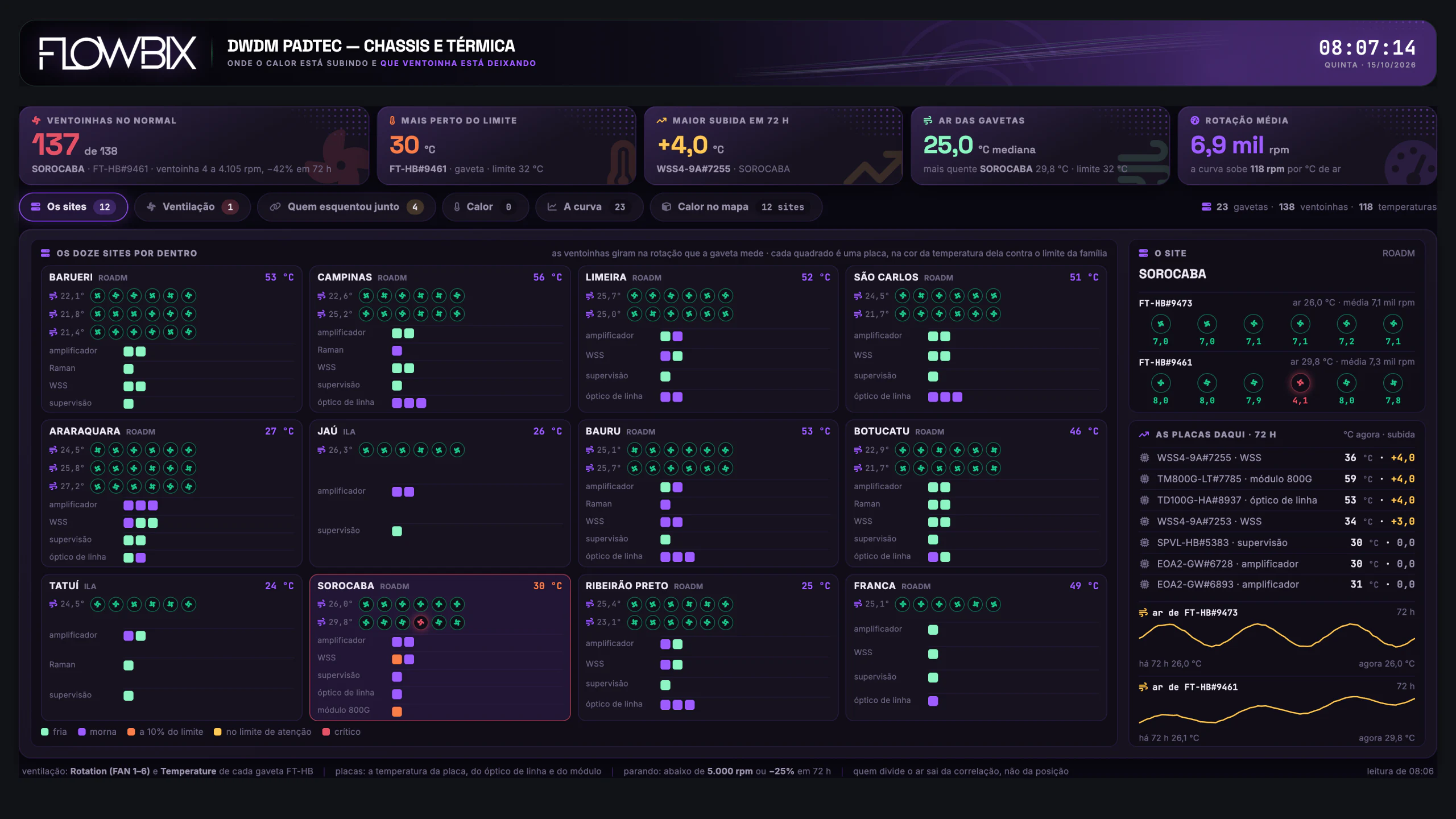
Task: Switch to the Ventilação tab
Action: (x=192, y=207)
